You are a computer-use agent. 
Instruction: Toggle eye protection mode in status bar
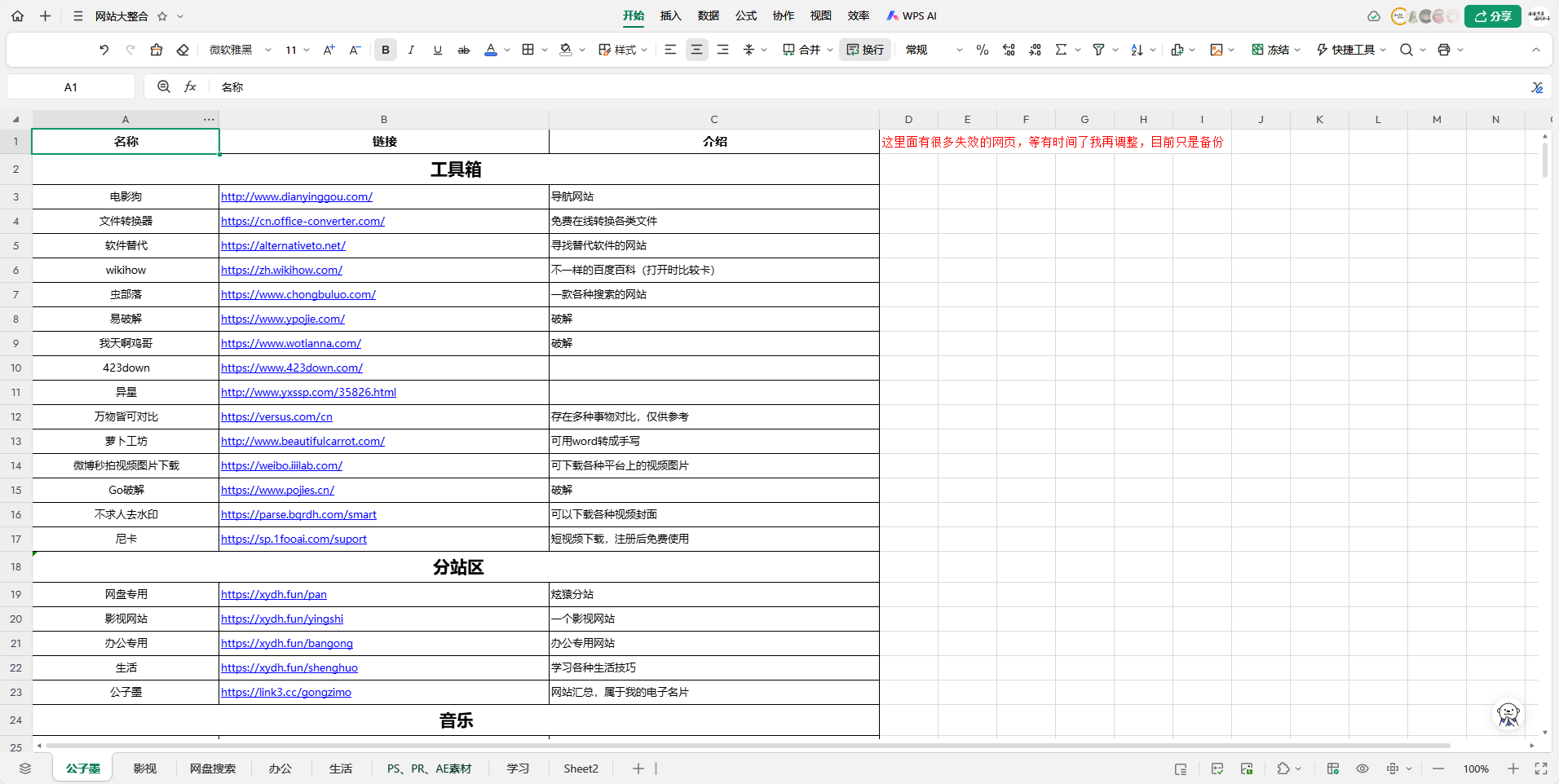[x=1362, y=769]
